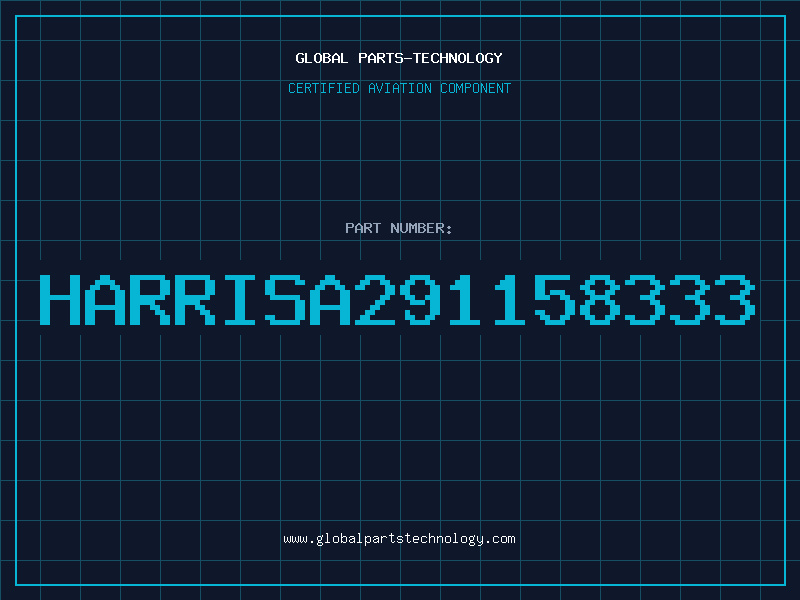
Task: Select the NUMBER: label text
Action: tap(421, 228)
